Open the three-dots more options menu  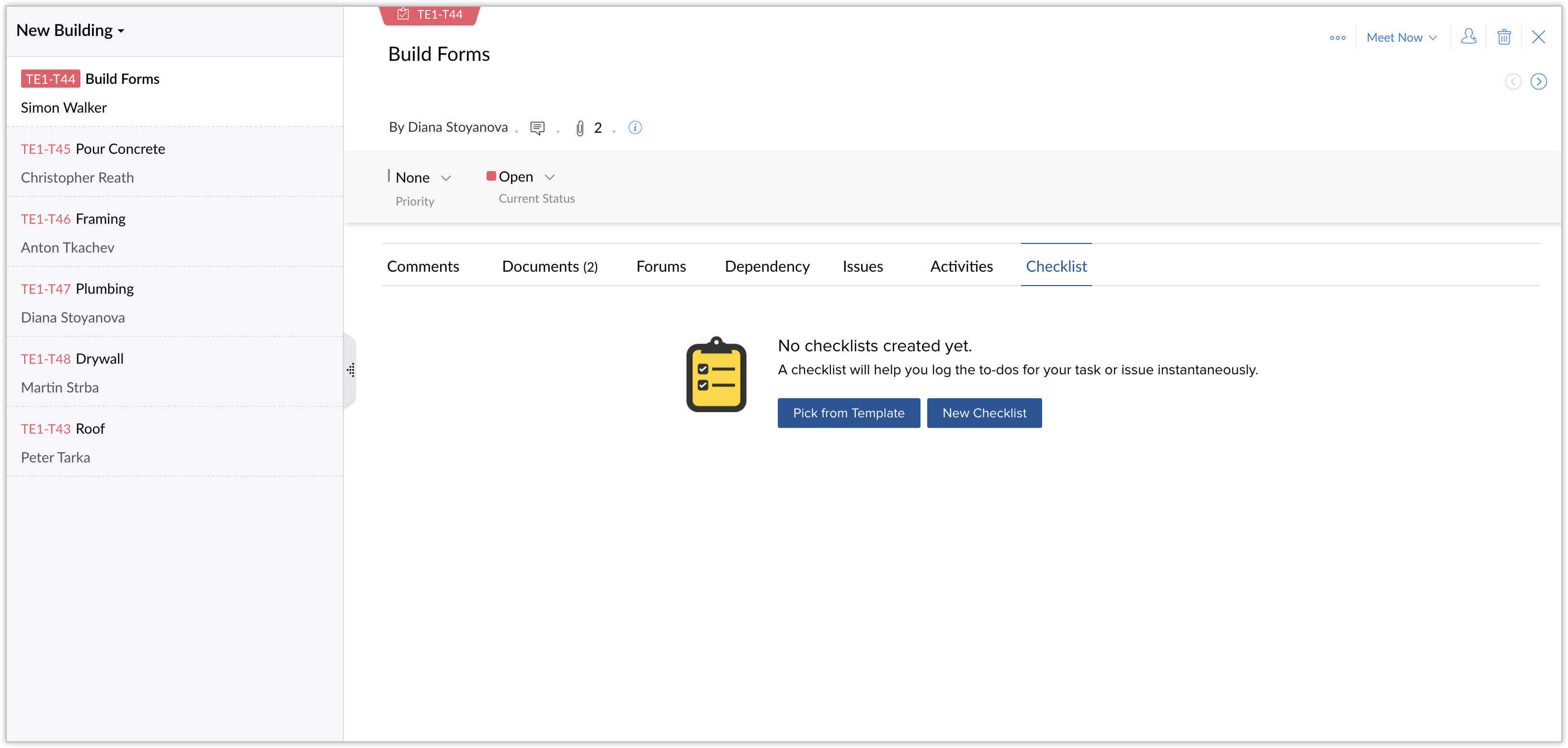1337,38
